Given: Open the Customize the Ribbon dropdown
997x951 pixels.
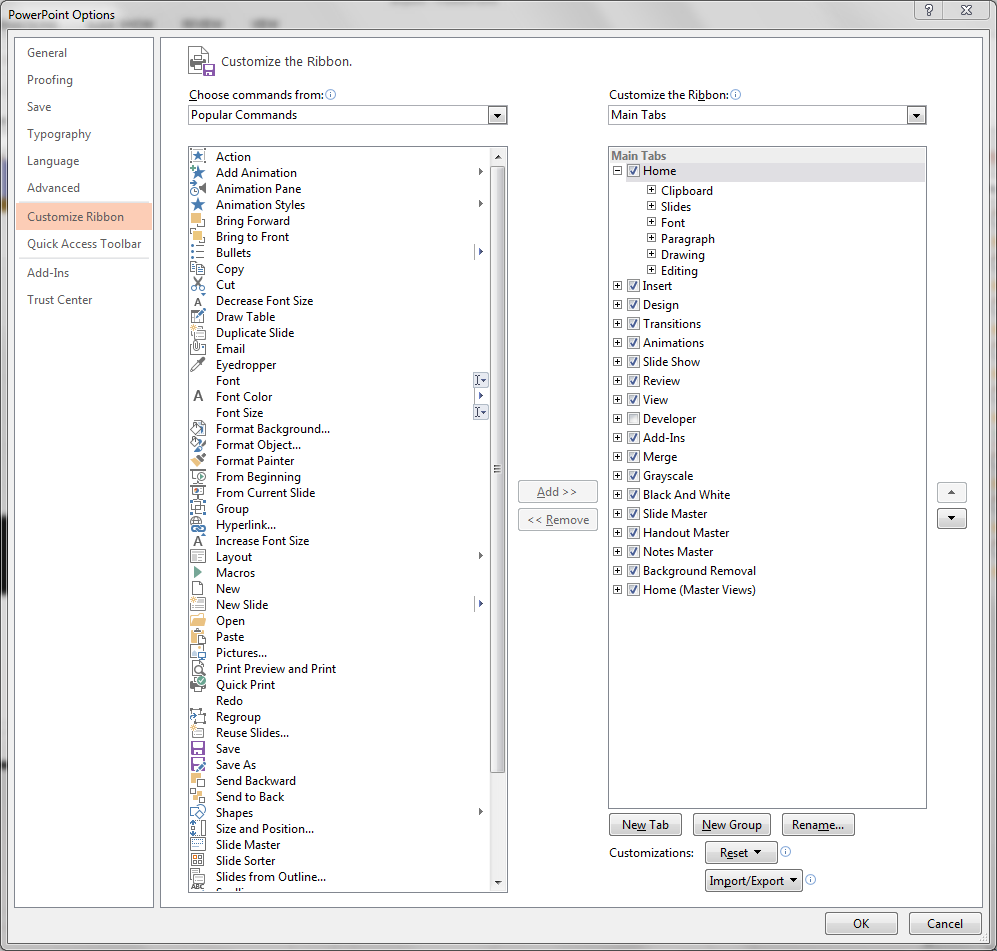Looking at the screenshot, I should click(x=916, y=115).
